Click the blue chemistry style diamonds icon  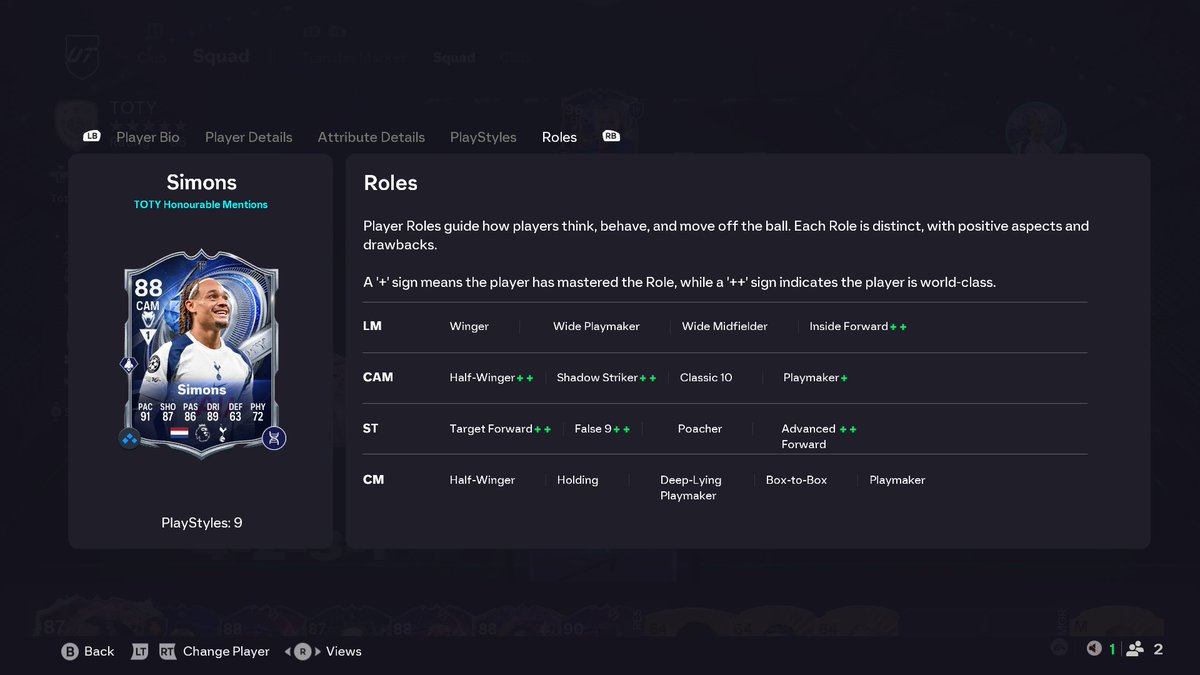tap(129, 438)
